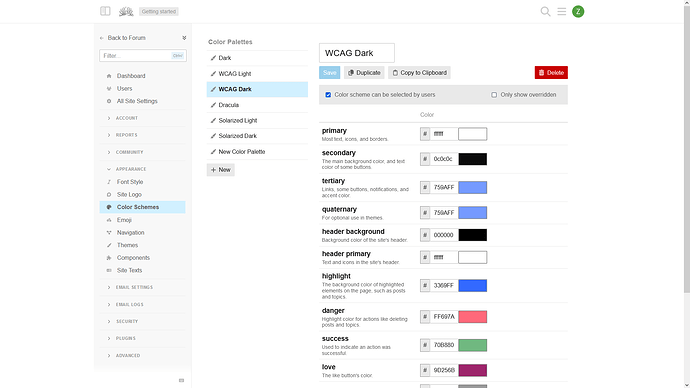Screen dimensions: 690x388
Task: Select the Dark color palette
Action: point(257,58)
